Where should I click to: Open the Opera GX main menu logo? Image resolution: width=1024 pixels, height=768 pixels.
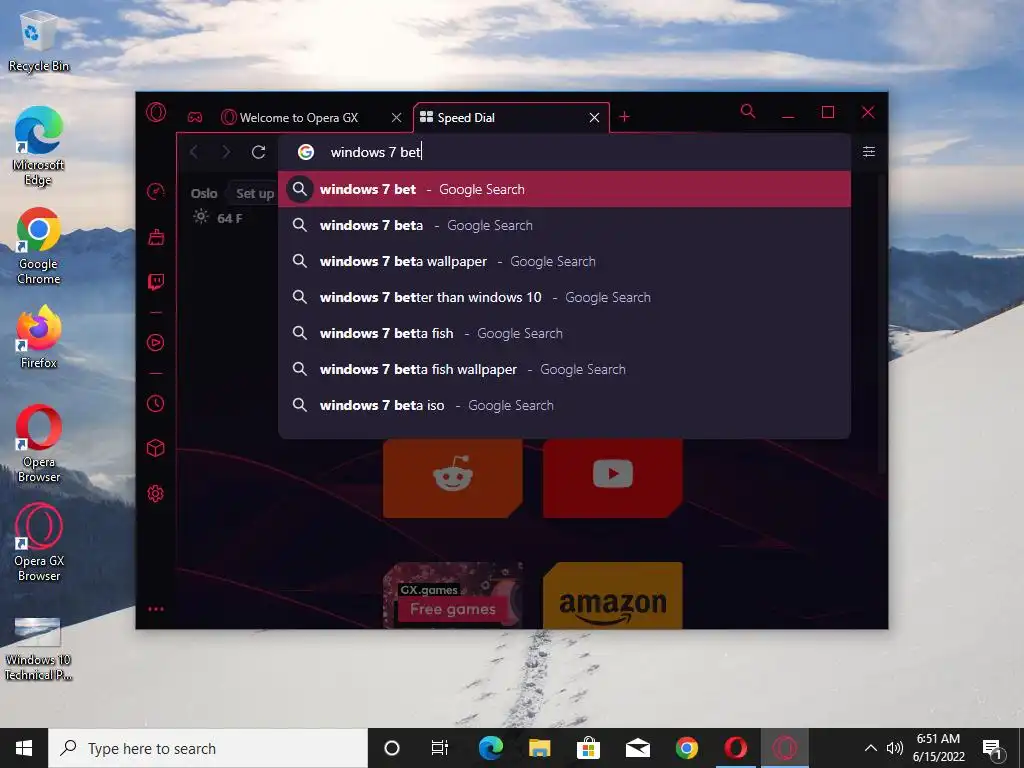coord(155,113)
